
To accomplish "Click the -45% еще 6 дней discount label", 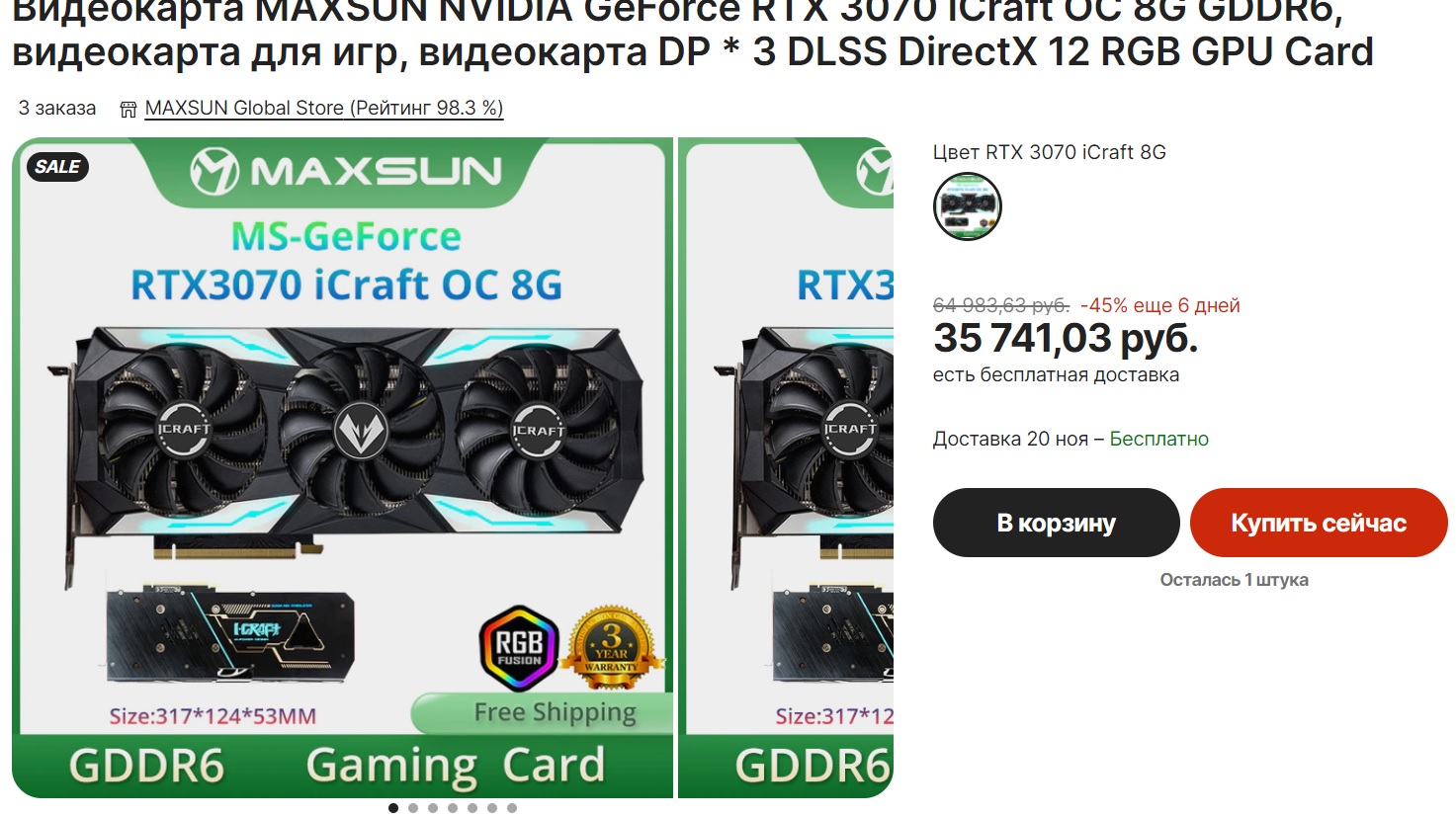I will point(1159,305).
